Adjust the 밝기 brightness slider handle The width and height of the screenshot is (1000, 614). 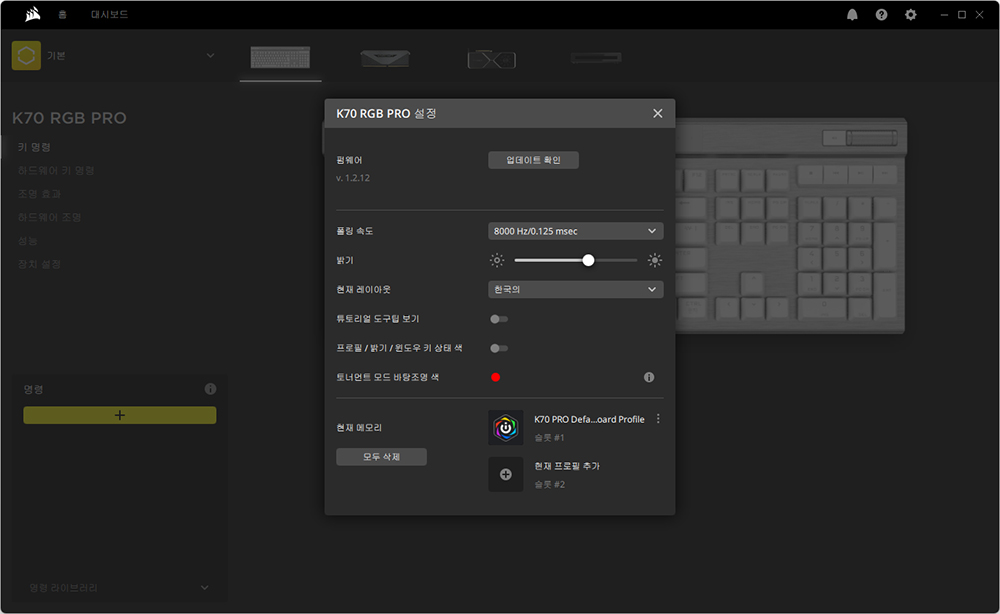coord(588,260)
